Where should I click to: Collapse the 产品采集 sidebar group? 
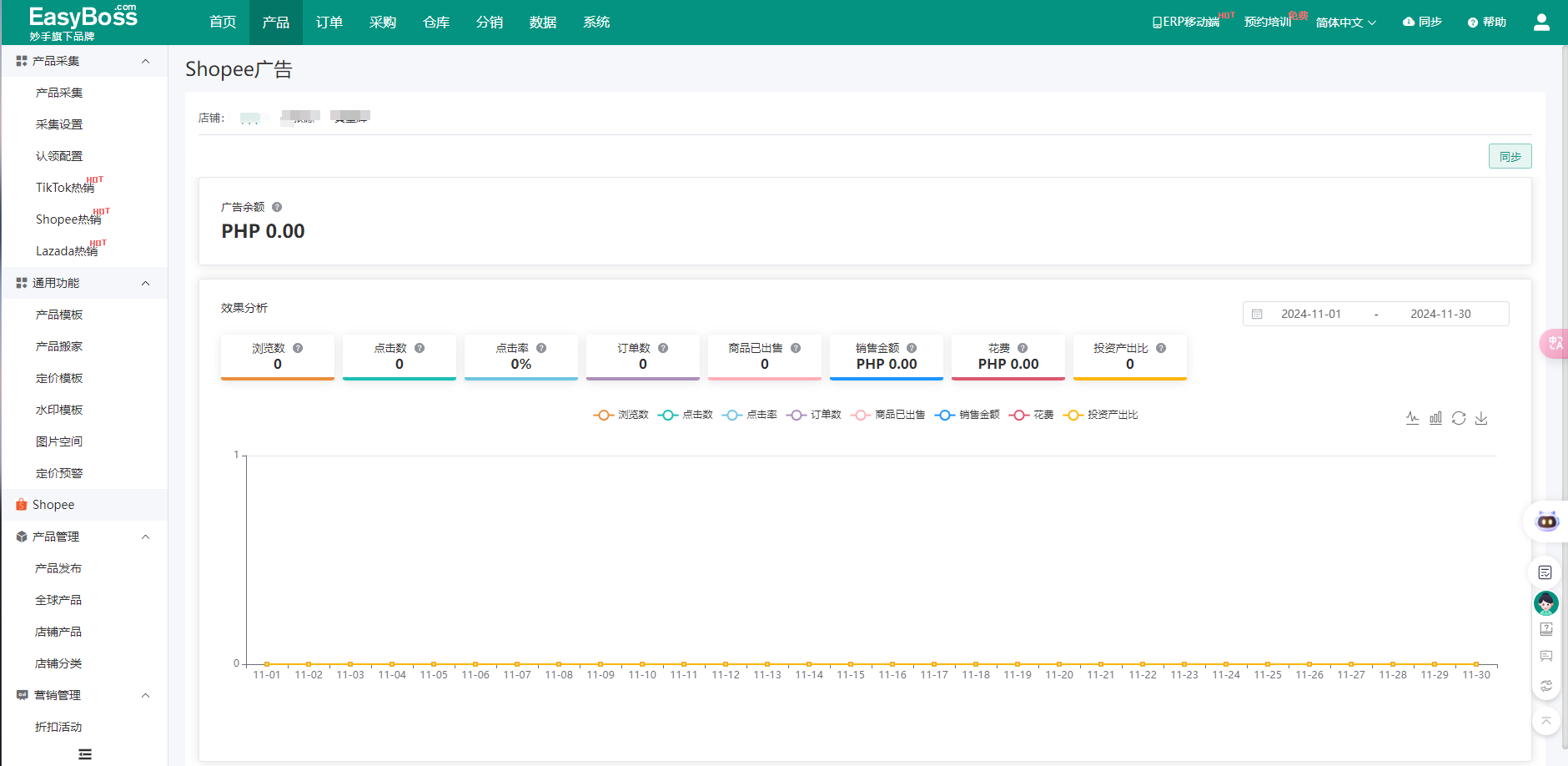[83, 61]
